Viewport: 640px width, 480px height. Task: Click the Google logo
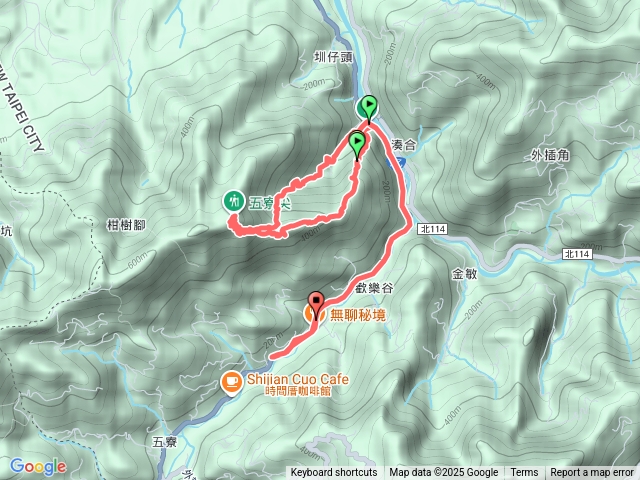point(38,467)
